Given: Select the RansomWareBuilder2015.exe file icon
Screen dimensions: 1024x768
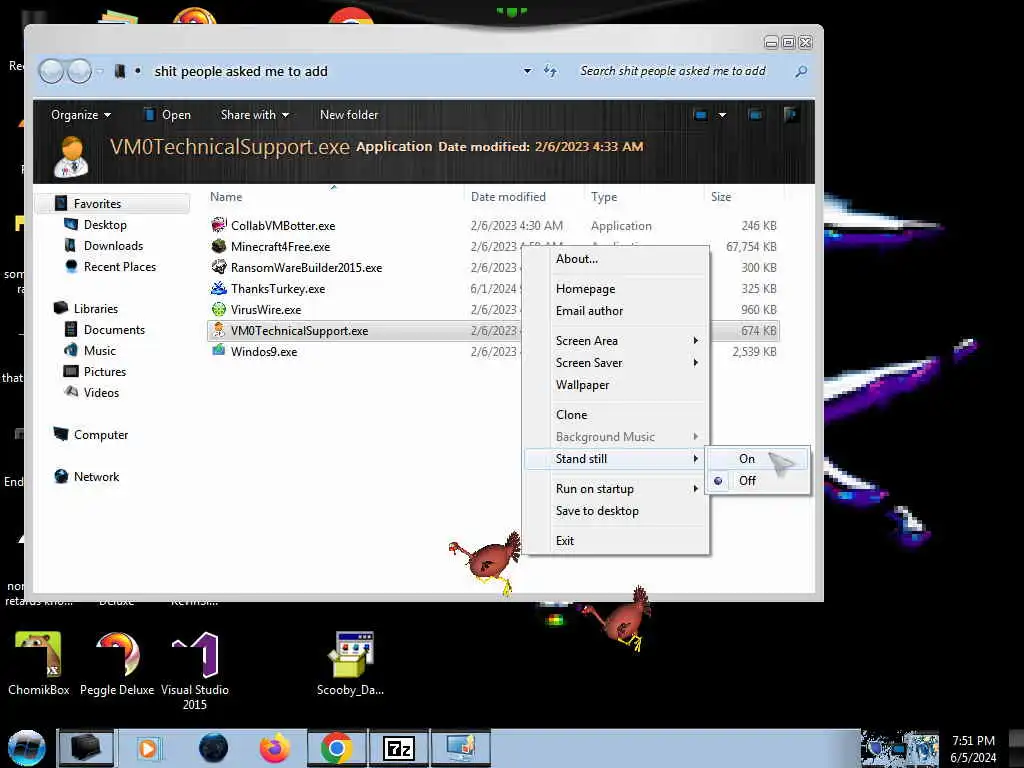Looking at the screenshot, I should pyautogui.click(x=219, y=267).
